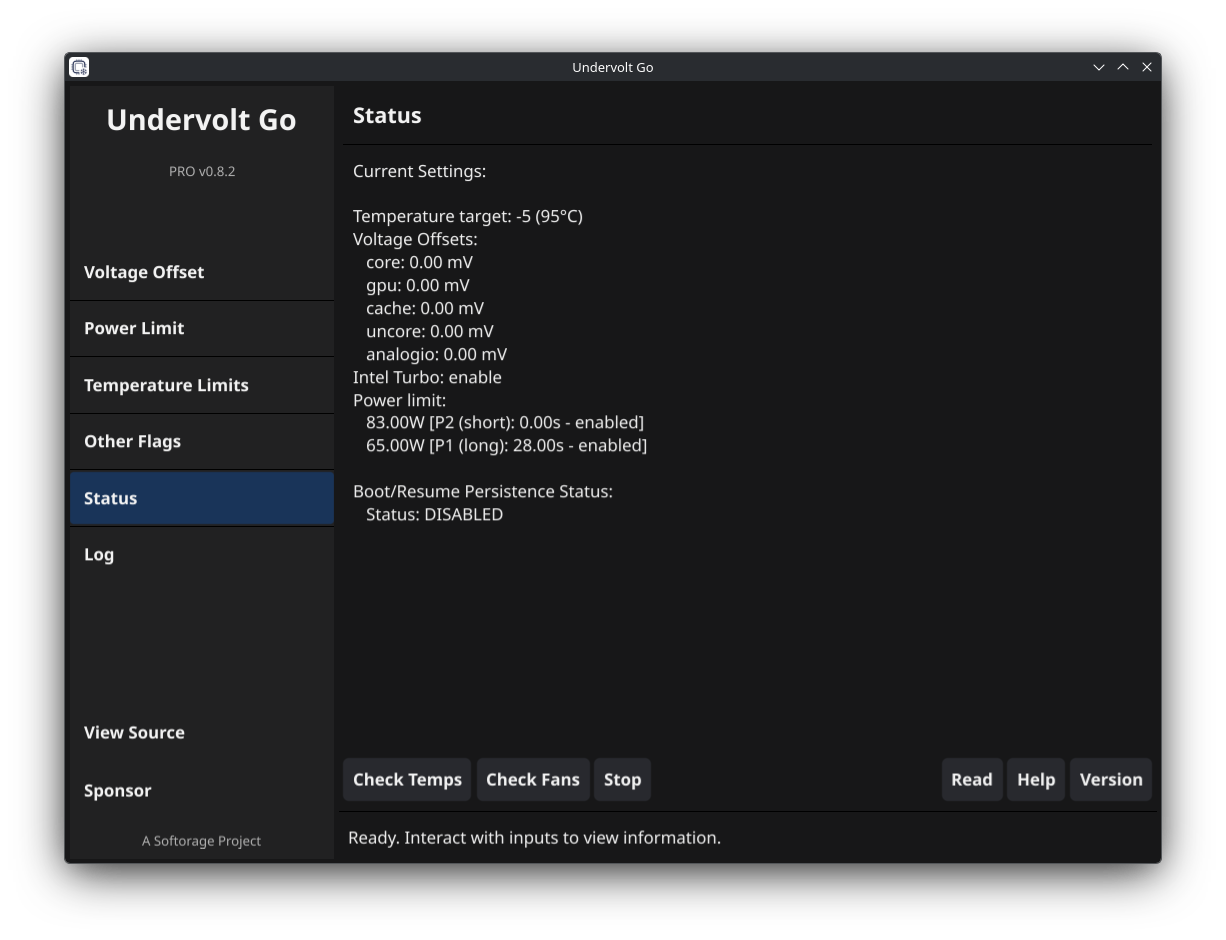Click the Version button
Screen dimensions: 1226x940
[1111, 780]
